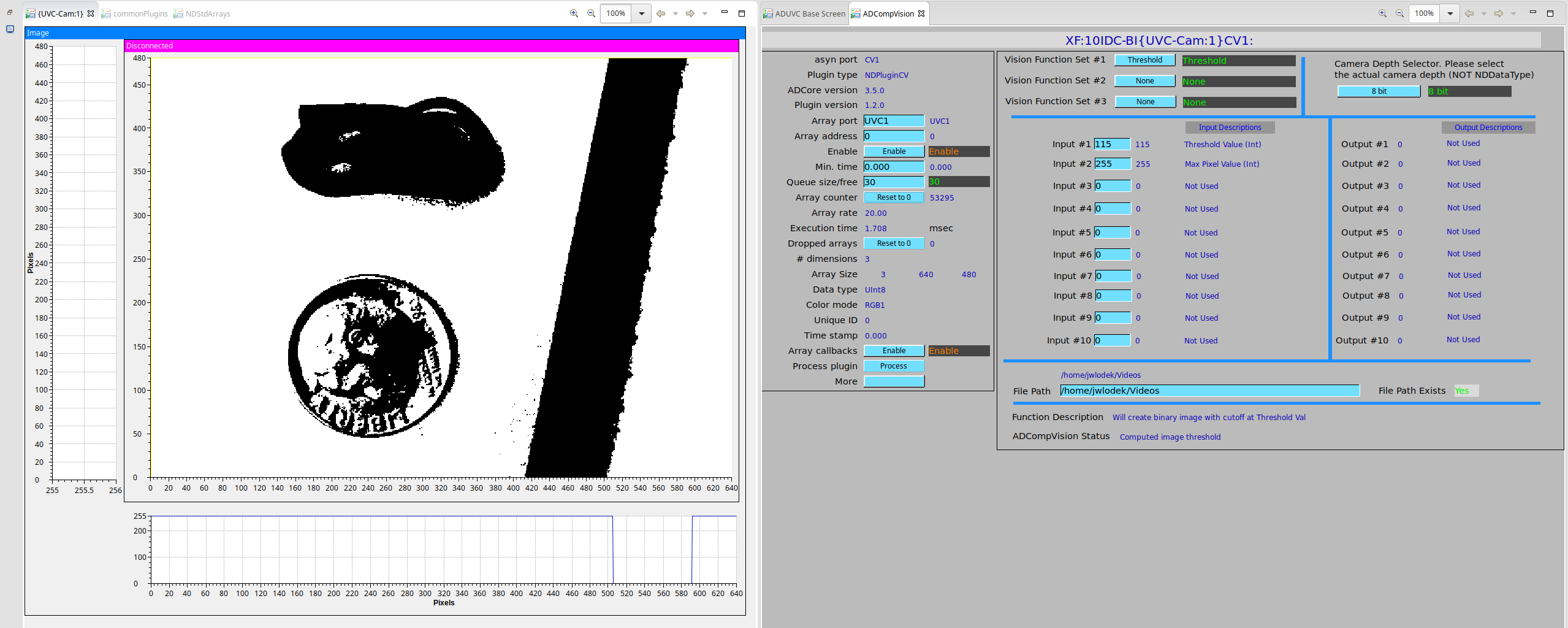Click the Input Descriptions header label
The image size is (1568, 628).
[x=1230, y=128]
